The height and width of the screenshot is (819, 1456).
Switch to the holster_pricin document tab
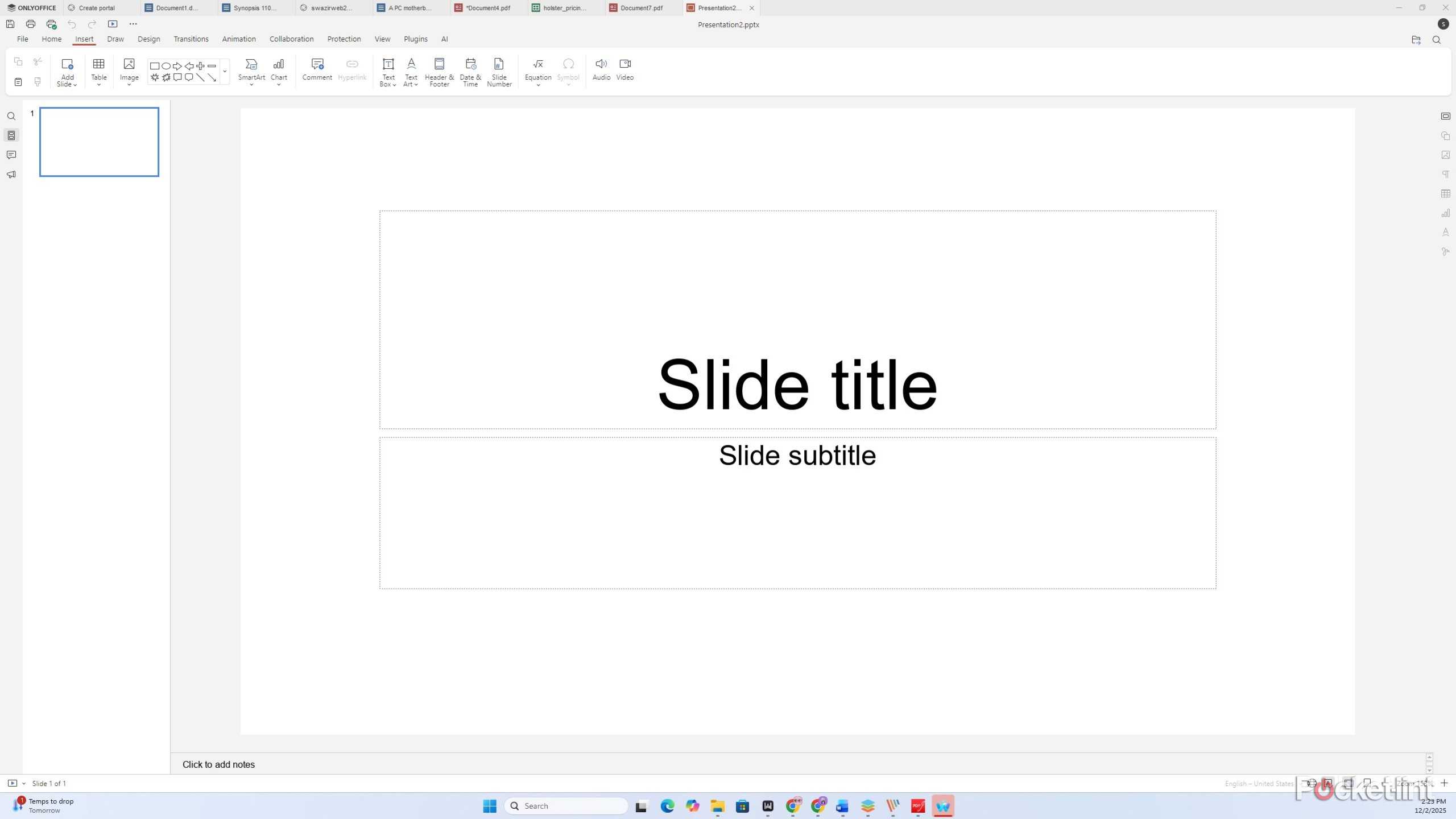[565, 8]
